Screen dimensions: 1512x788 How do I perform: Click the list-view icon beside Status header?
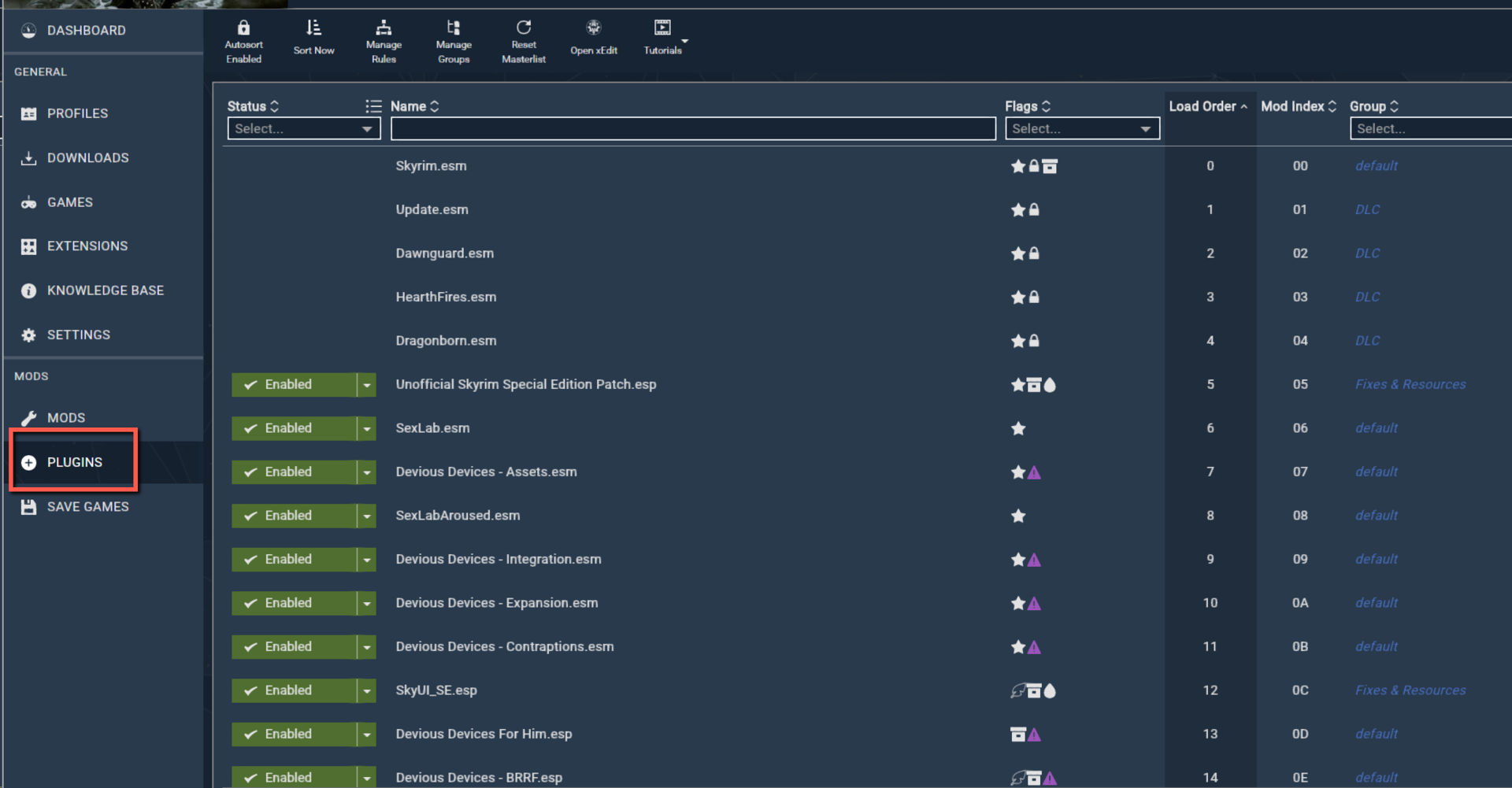click(x=373, y=106)
